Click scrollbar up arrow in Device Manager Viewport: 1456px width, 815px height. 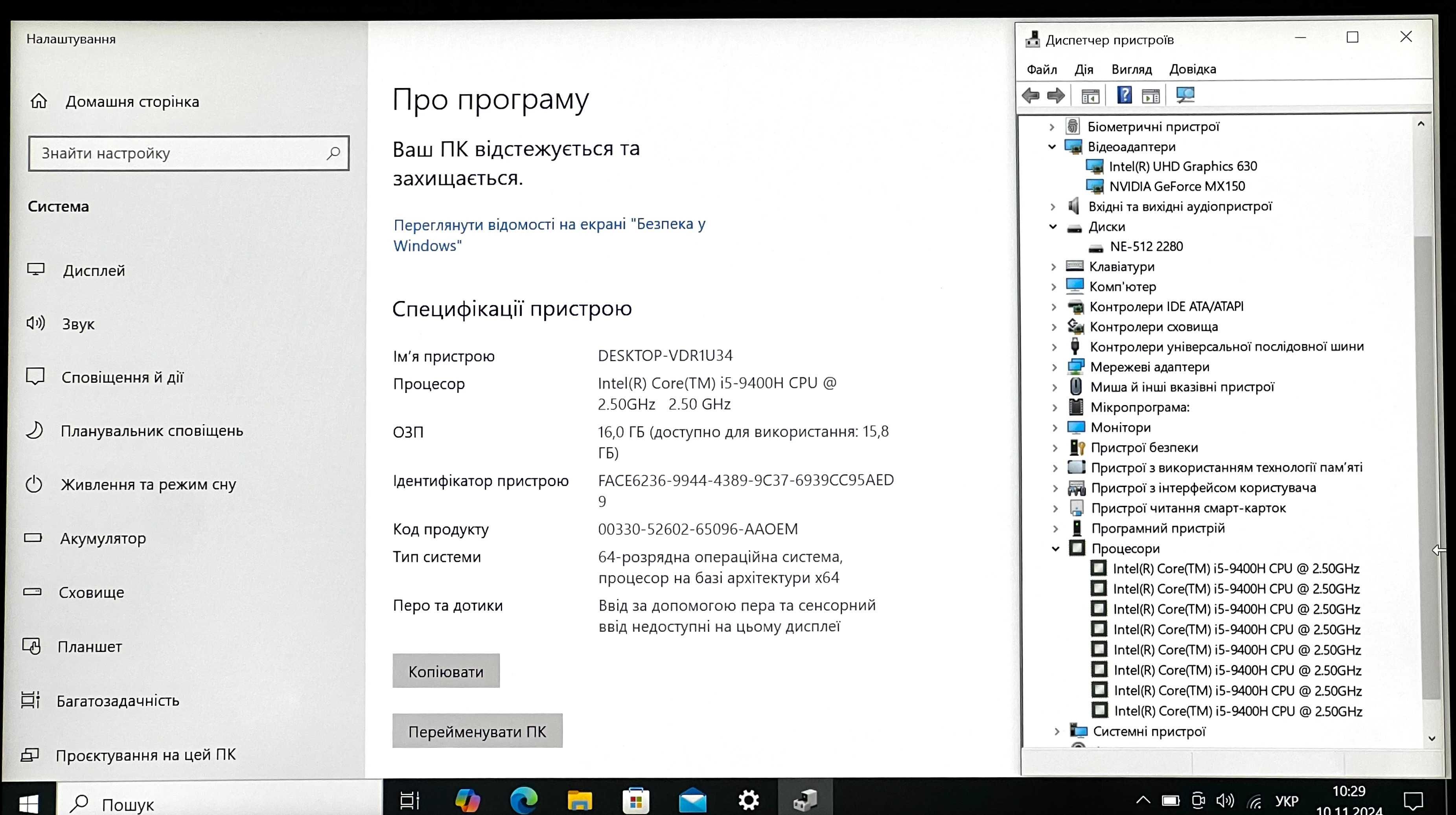click(1421, 124)
